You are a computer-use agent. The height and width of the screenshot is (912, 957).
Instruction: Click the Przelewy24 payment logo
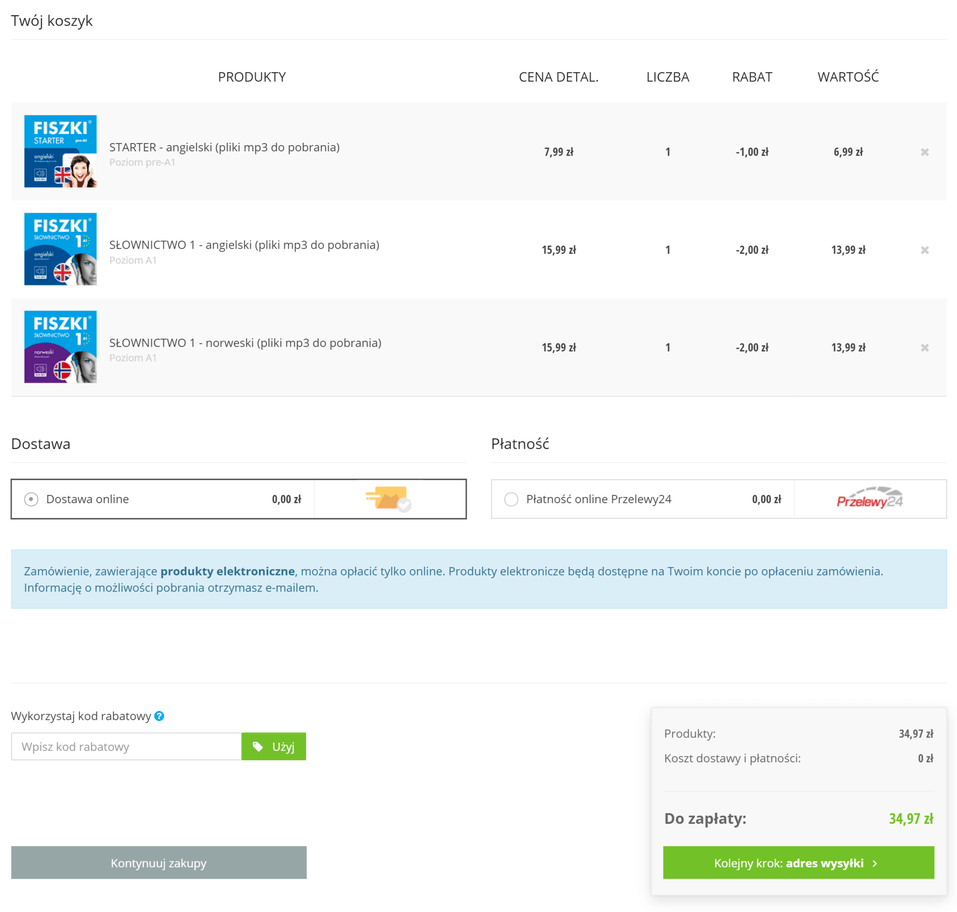[869, 499]
